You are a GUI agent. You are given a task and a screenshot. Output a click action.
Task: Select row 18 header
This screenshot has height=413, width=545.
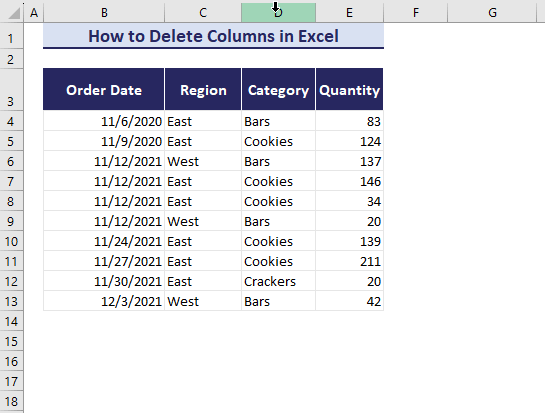(11, 401)
